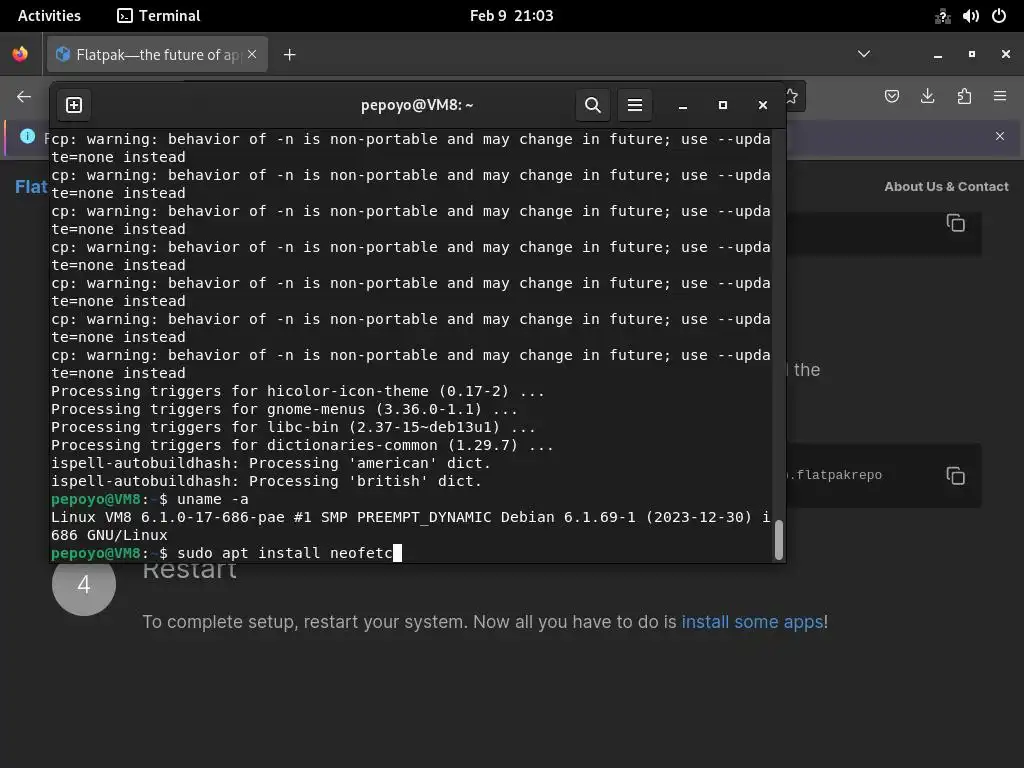Screen dimensions: 1024x768
Task: Maximize the Firefox window
Action: 972,54
